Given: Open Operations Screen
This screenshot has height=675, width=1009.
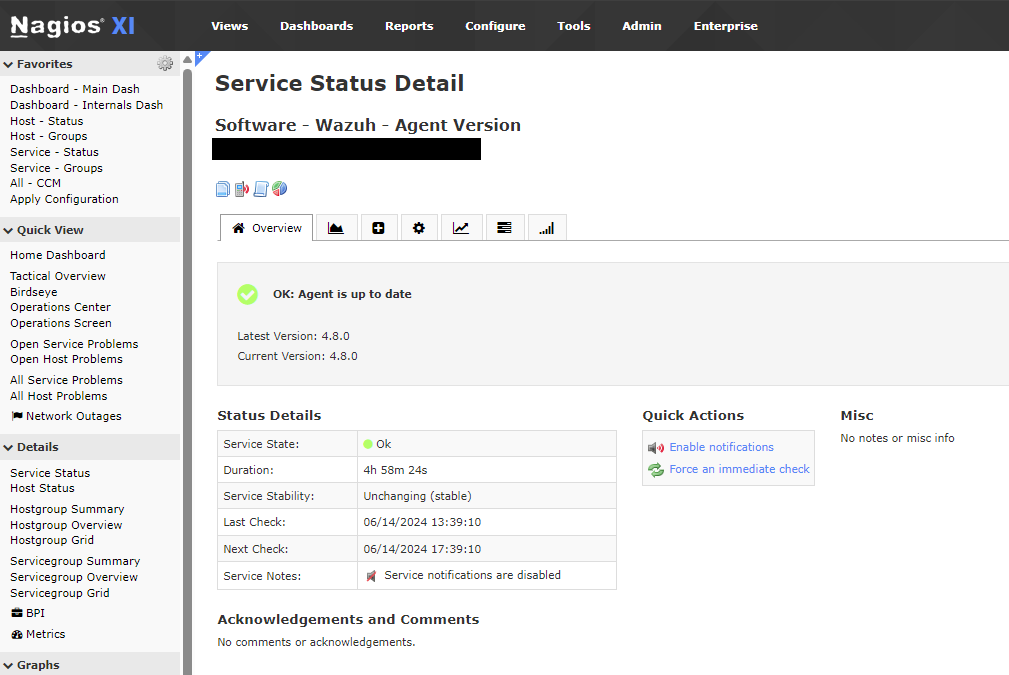Looking at the screenshot, I should 60,323.
